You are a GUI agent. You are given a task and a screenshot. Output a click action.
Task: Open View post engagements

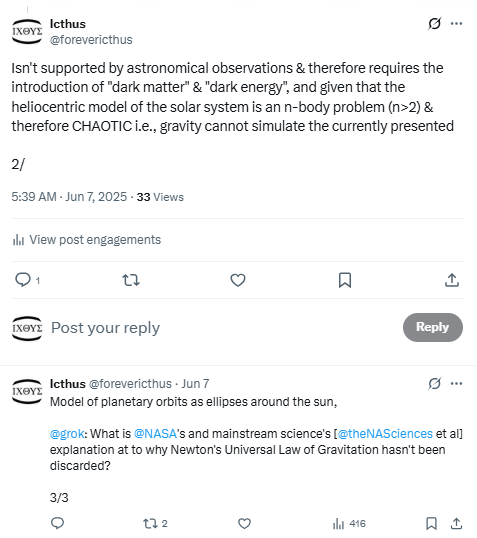click(x=86, y=239)
